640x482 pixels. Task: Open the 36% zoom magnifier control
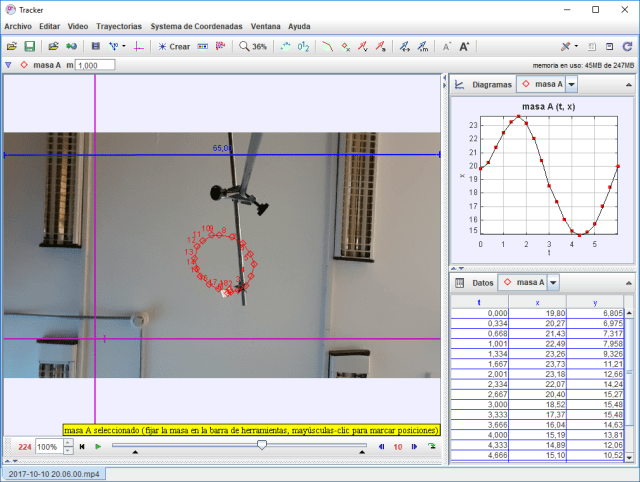[x=253, y=46]
